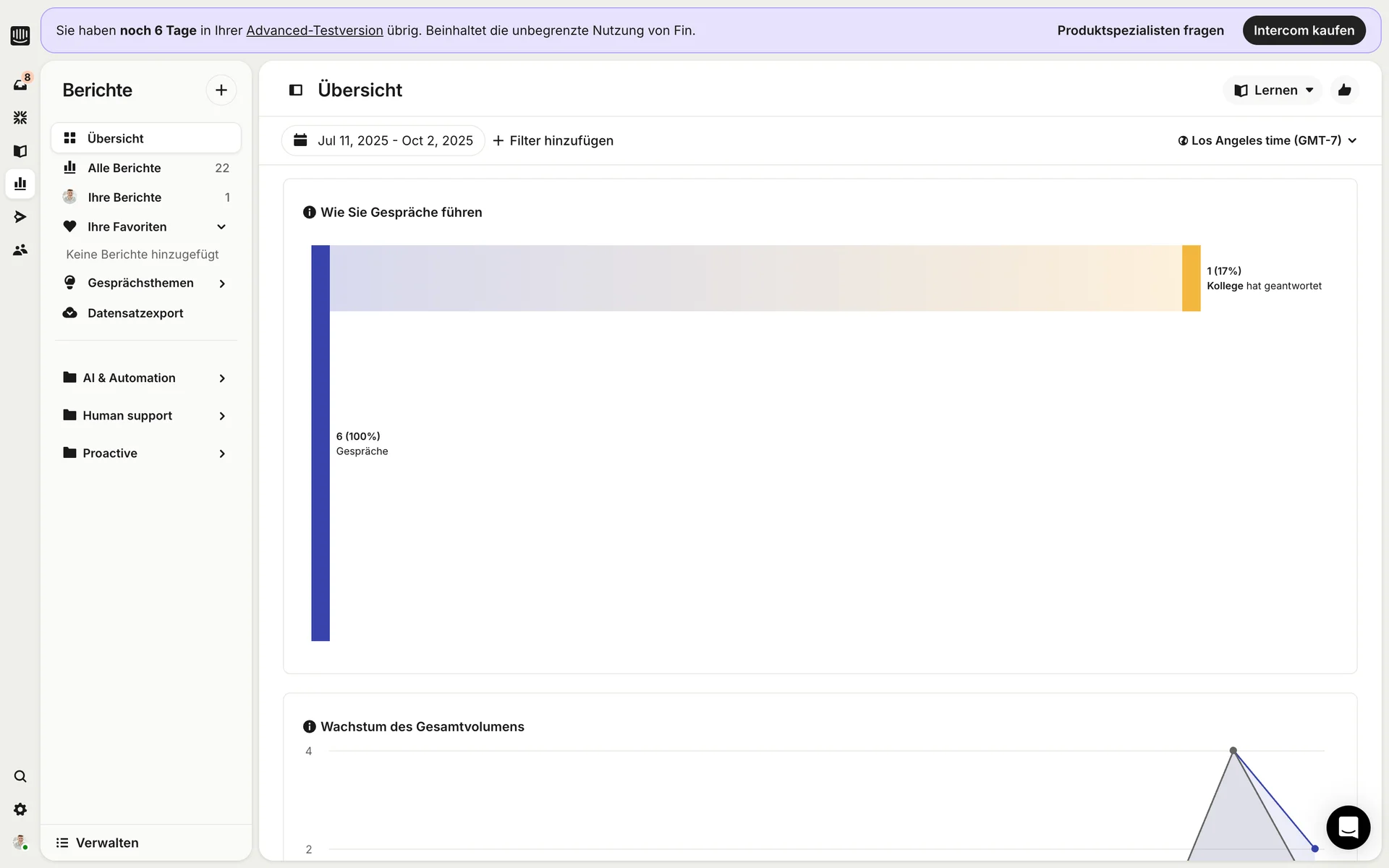Open the Contacts people sidebar icon
1389x868 pixels.
20,250
